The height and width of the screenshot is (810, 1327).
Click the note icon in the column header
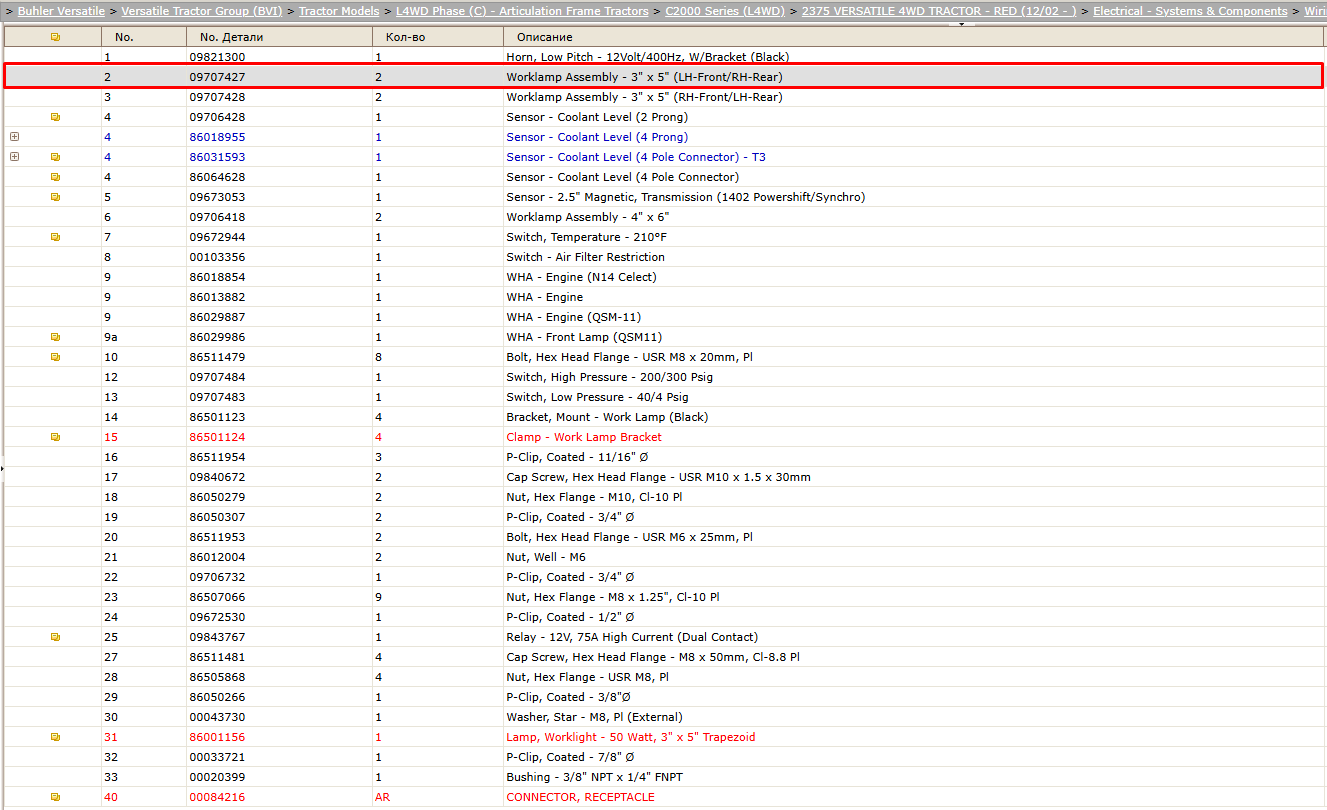coord(55,37)
